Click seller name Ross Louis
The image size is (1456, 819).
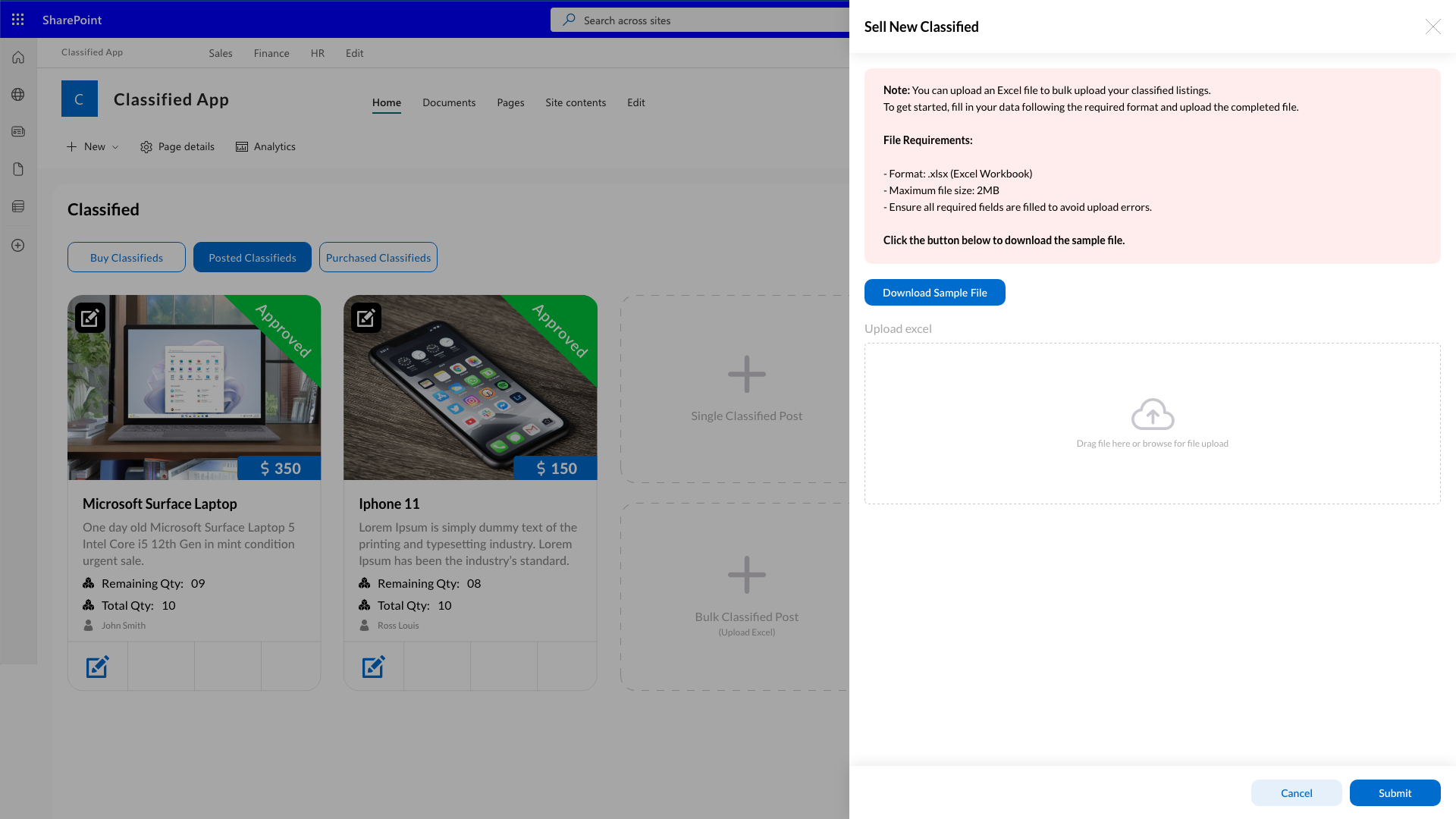click(x=398, y=626)
